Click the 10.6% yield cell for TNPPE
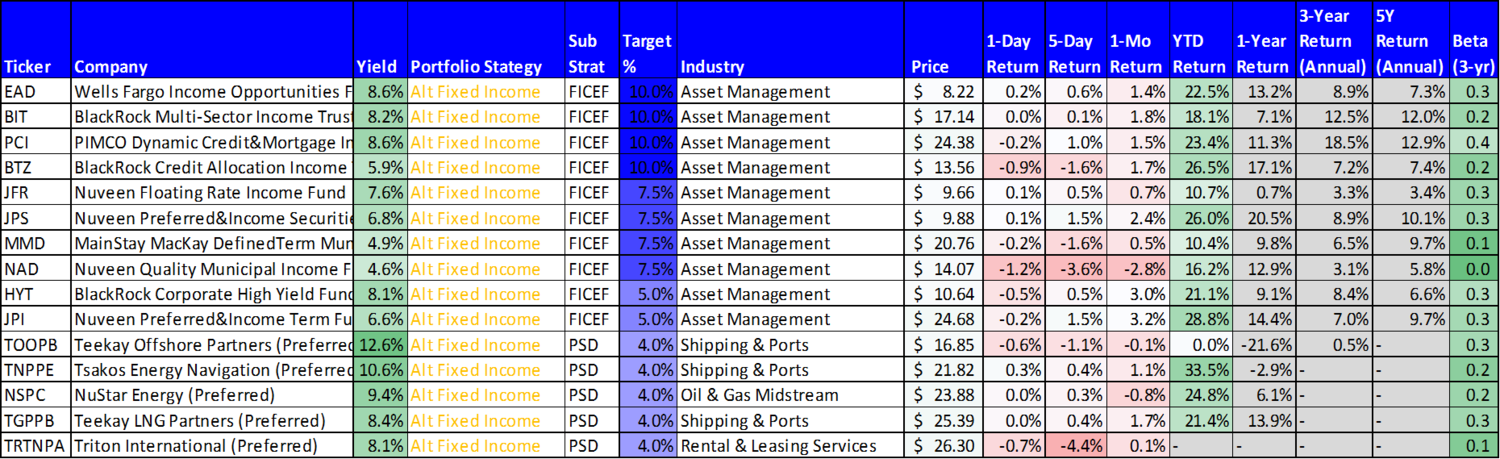Screen dimensions: 1500x459 click(380, 370)
